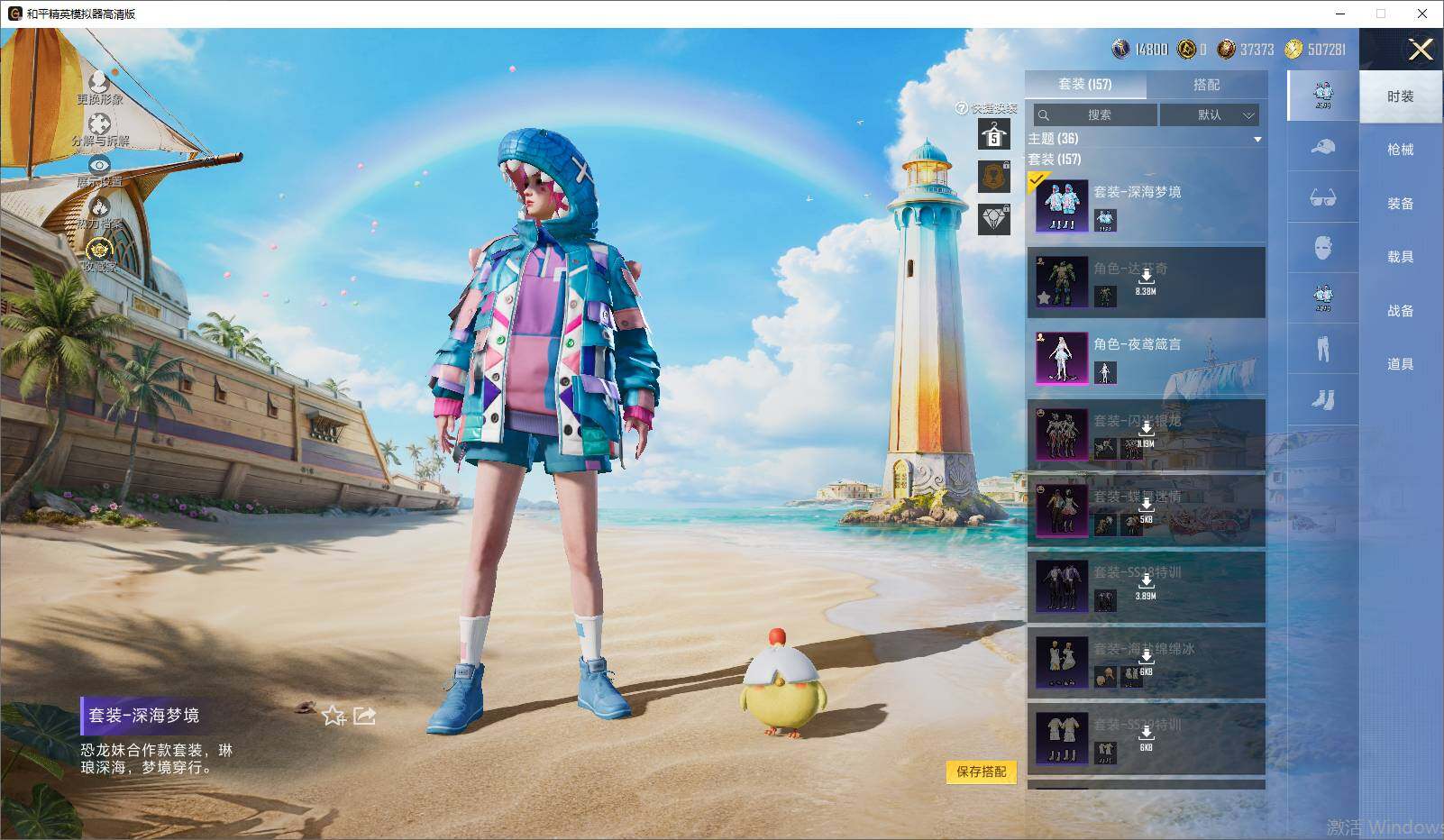Image resolution: width=1444 pixels, height=840 pixels.
Task: Share the outfit via share arrow icon
Action: (x=365, y=716)
